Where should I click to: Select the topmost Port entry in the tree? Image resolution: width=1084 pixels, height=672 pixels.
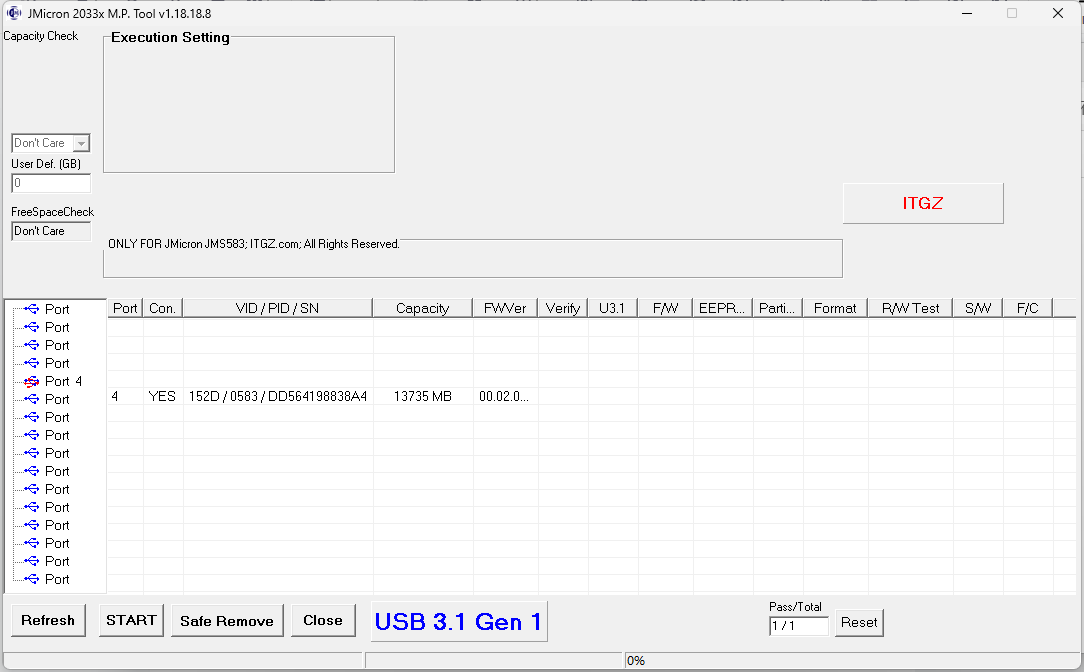tap(57, 310)
